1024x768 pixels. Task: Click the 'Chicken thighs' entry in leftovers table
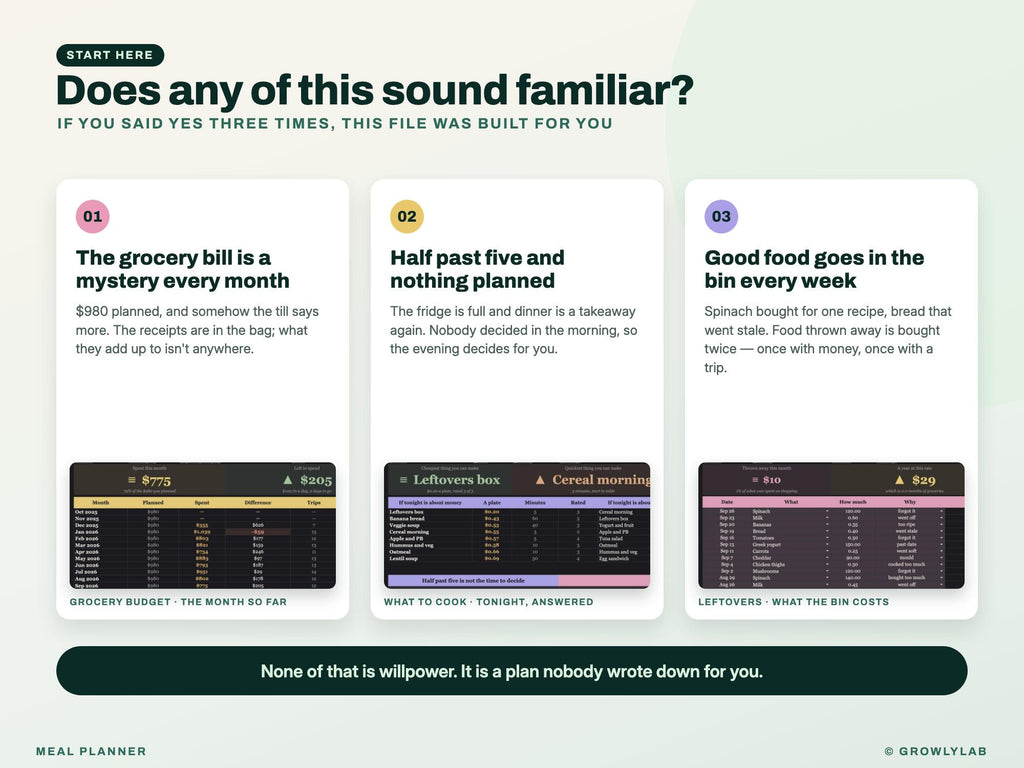coord(769,565)
